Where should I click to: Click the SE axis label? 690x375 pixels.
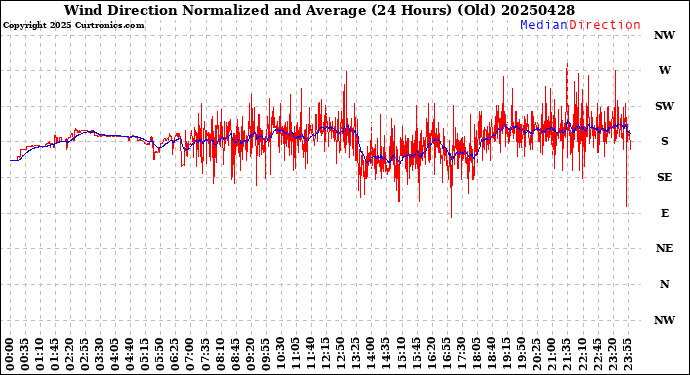pos(664,177)
